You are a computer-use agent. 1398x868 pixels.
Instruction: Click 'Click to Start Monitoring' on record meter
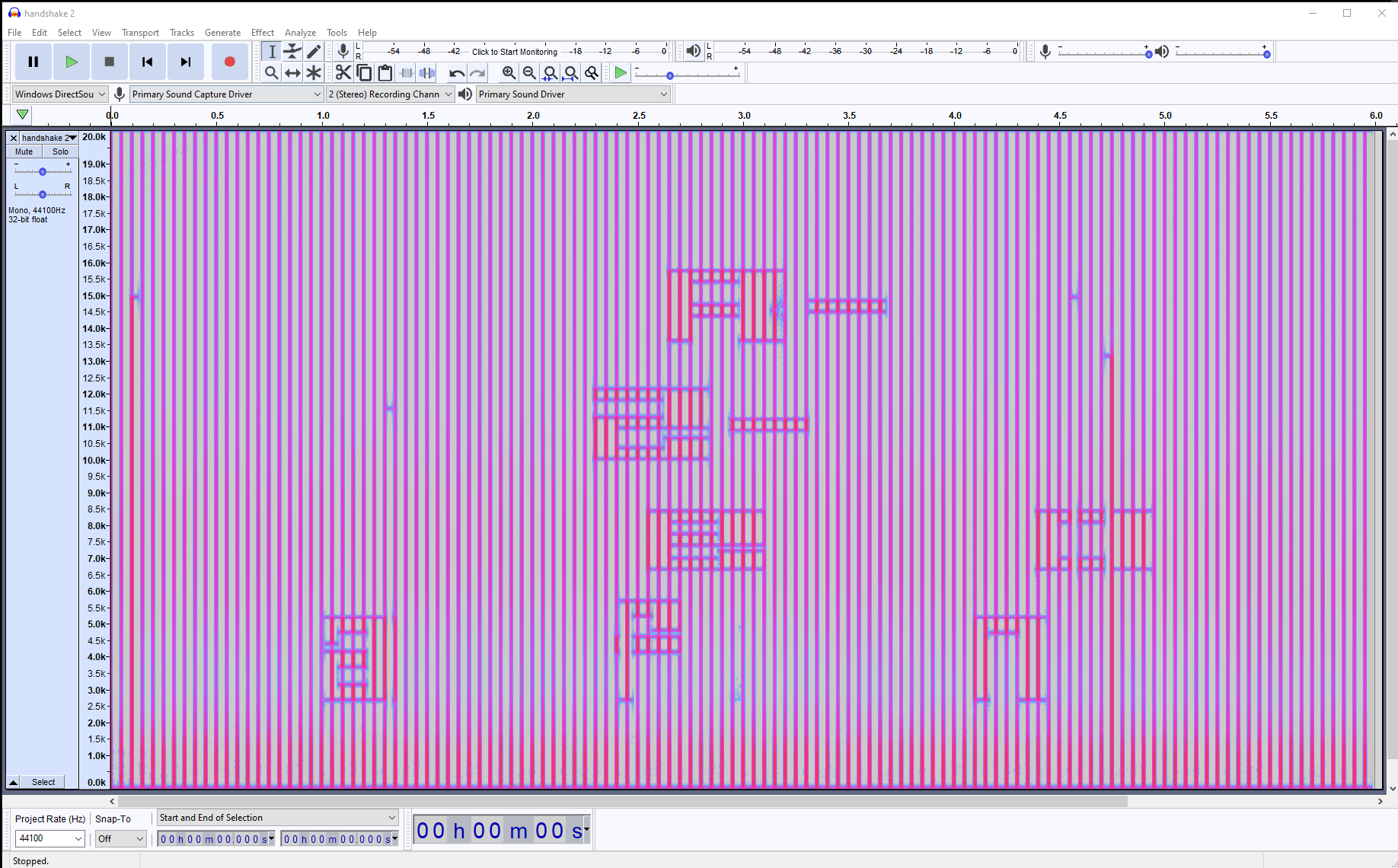515,52
